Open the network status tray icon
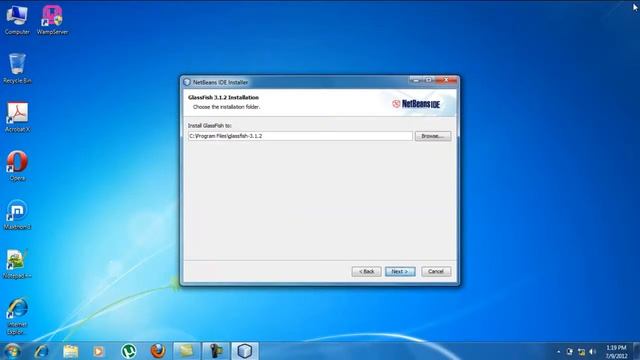Image resolution: width=640 pixels, height=360 pixels. pos(581,351)
